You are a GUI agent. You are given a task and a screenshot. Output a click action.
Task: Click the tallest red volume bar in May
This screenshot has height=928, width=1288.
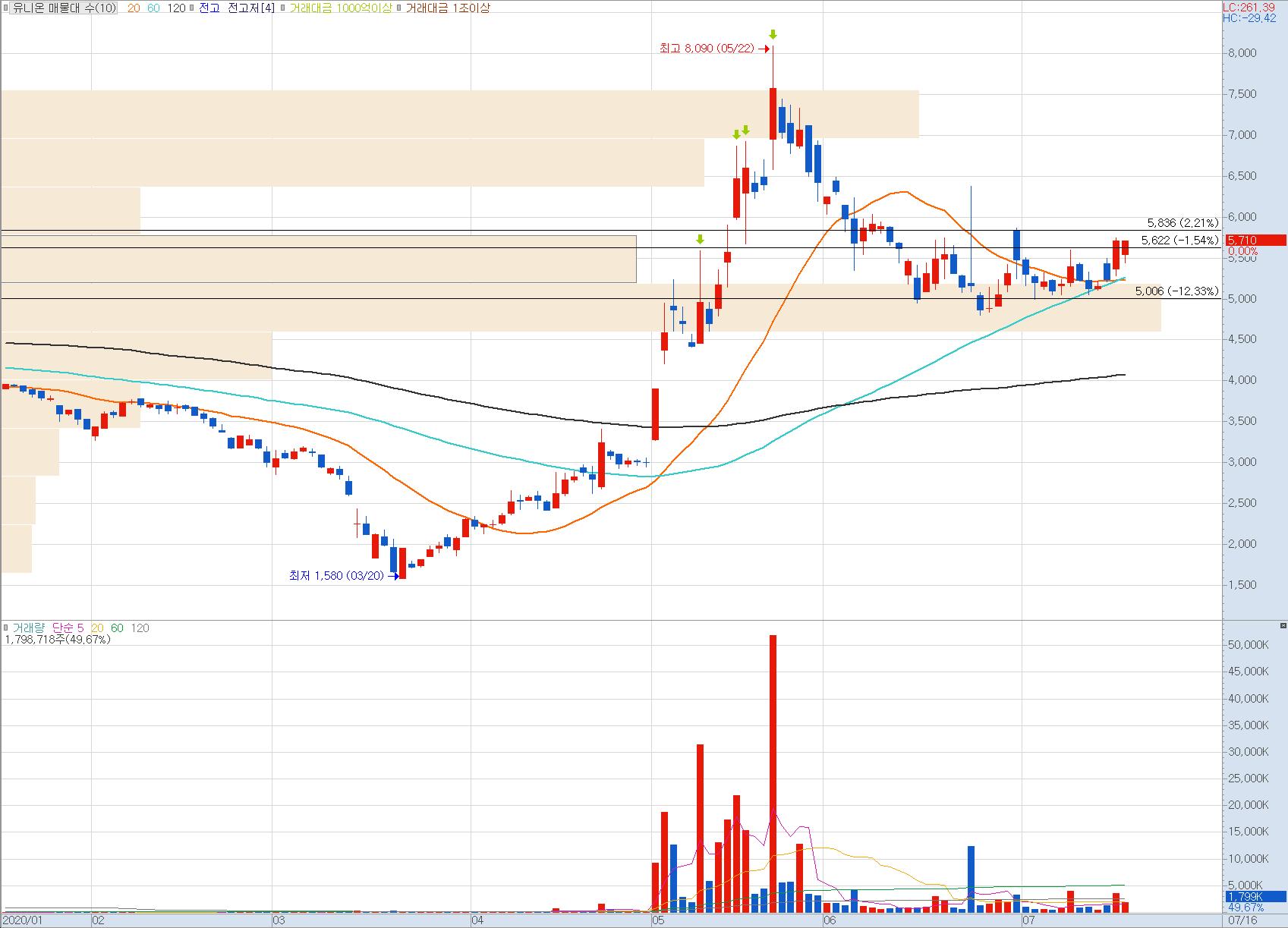tap(773, 773)
